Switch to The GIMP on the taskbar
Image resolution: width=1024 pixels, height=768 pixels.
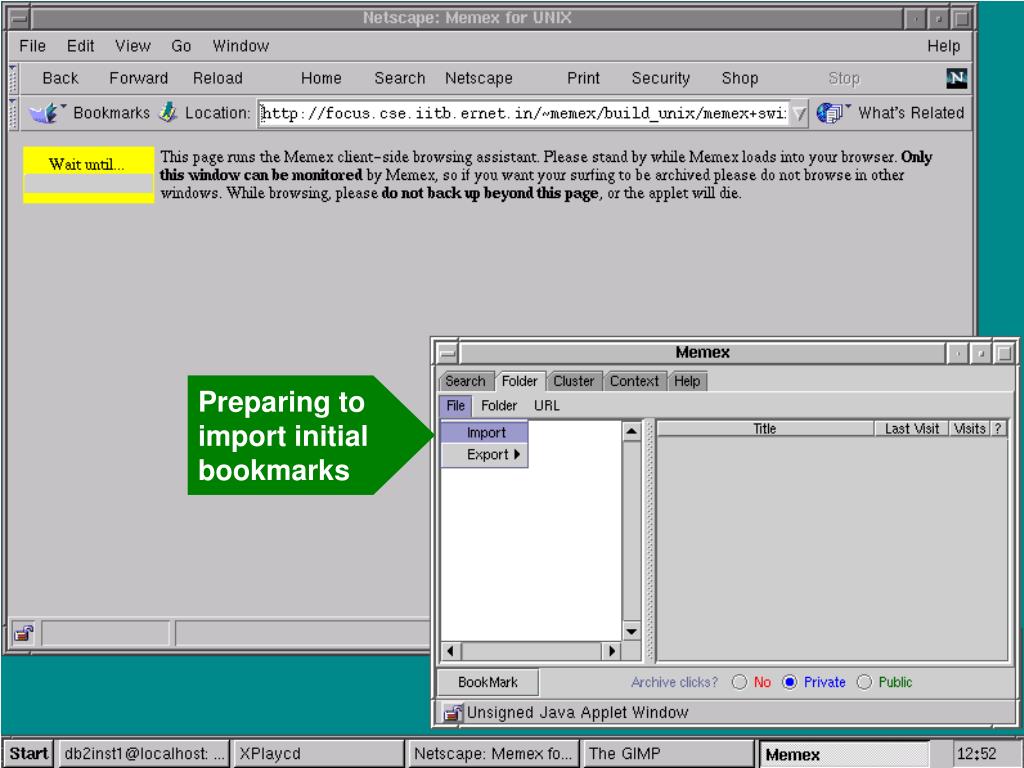click(x=669, y=754)
